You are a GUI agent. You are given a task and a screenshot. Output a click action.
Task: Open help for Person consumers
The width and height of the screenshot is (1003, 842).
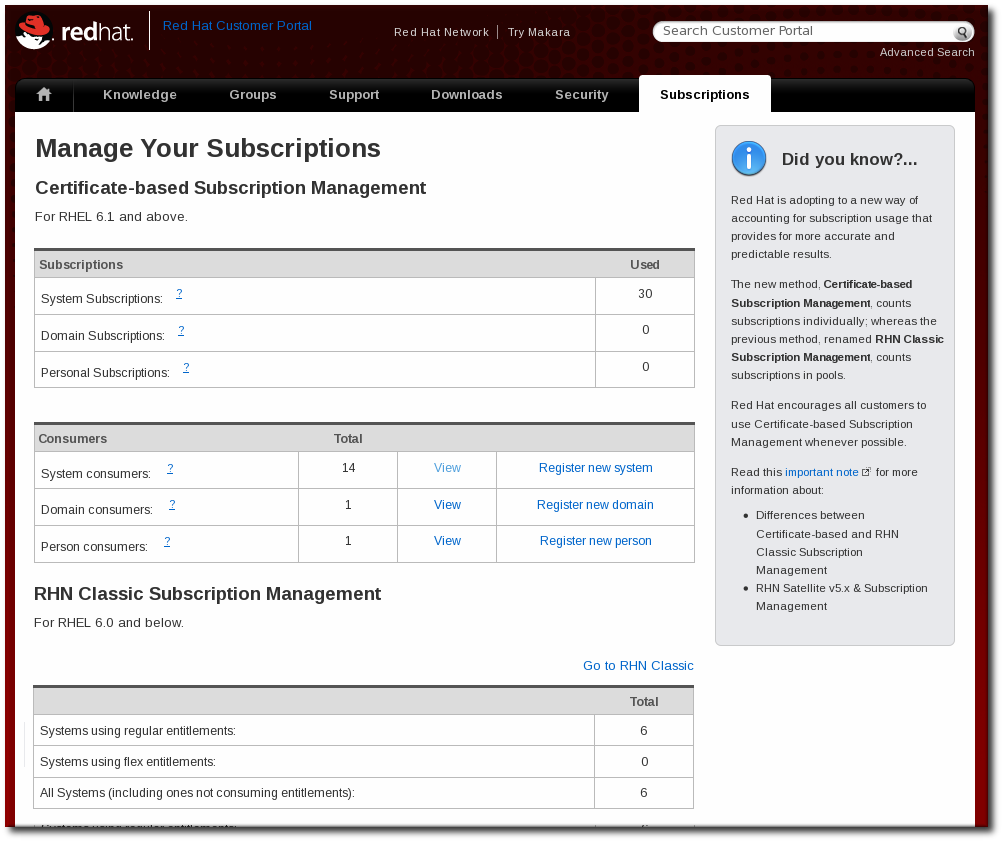click(x=167, y=541)
